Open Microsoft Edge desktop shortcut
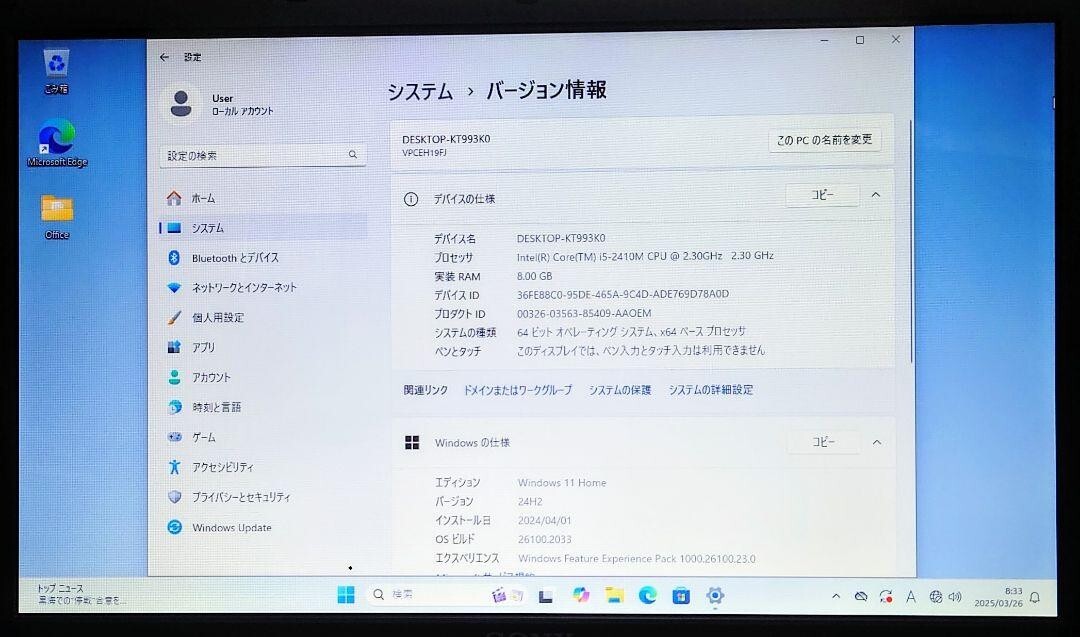The image size is (1080, 637). click(x=57, y=143)
